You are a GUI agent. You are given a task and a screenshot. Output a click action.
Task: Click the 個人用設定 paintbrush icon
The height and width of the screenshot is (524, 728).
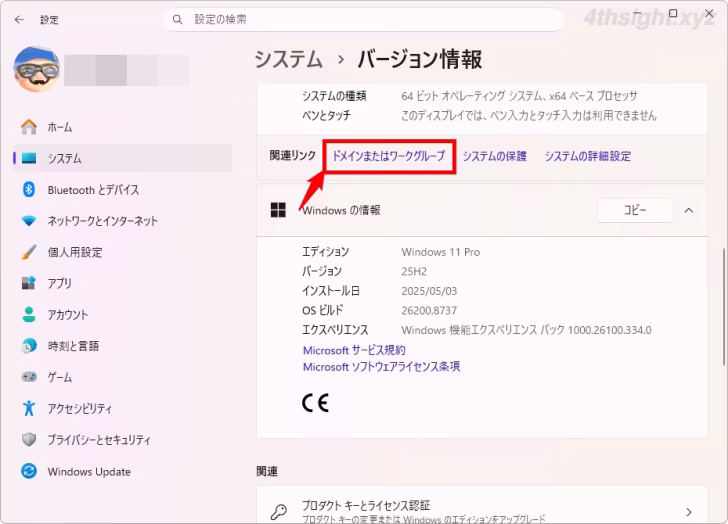click(29, 252)
